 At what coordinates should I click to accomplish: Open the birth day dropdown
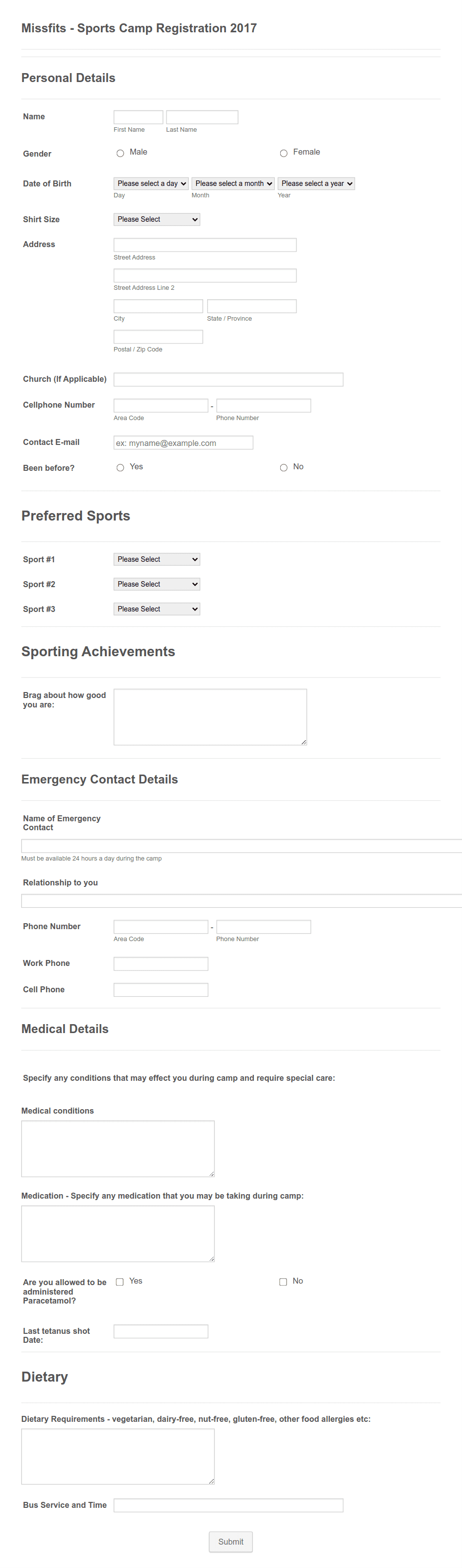click(x=151, y=183)
